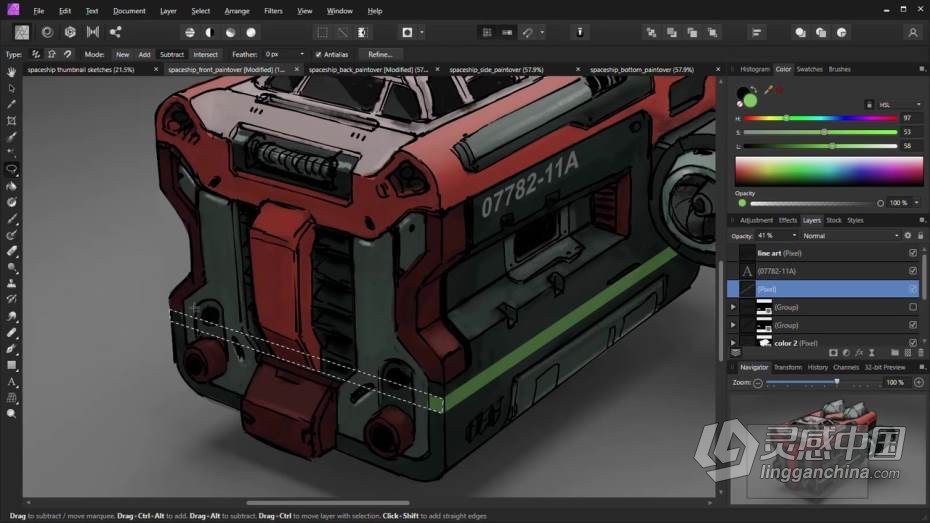Apply Auto Contrast half-circle icon
Viewport: 930px width, 523px height.
[210, 33]
